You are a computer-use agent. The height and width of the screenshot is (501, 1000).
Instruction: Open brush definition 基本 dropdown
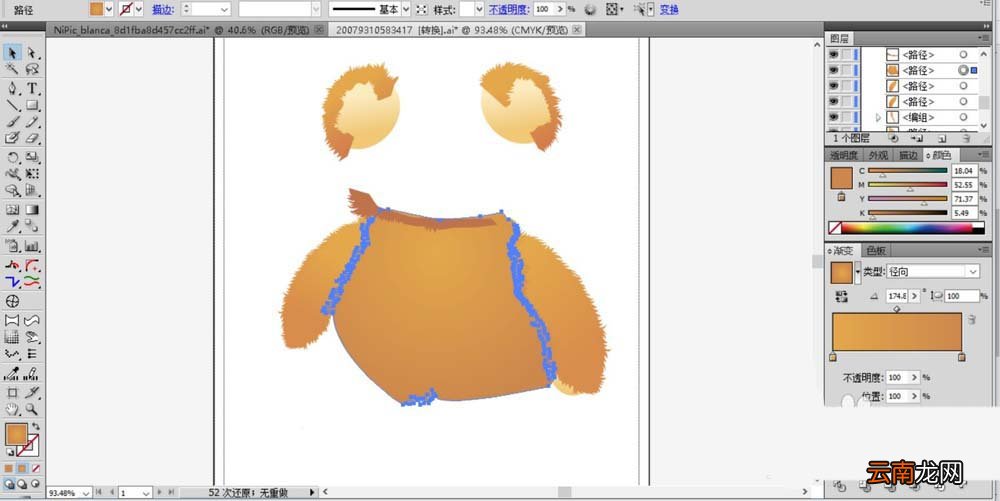(404, 9)
